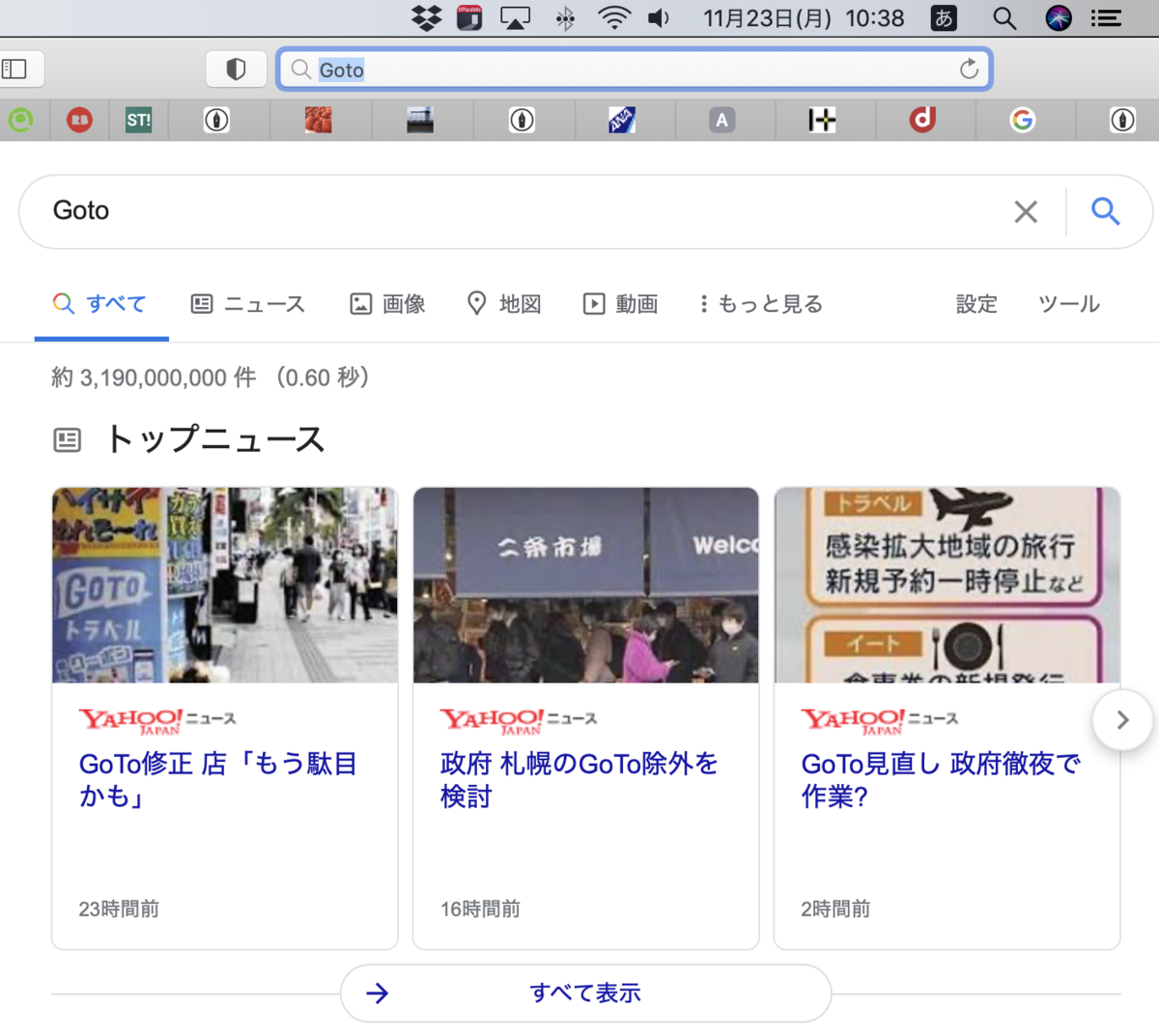The image size is (1159, 1036).
Task: Switch to the red d icon tab
Action: point(922,120)
